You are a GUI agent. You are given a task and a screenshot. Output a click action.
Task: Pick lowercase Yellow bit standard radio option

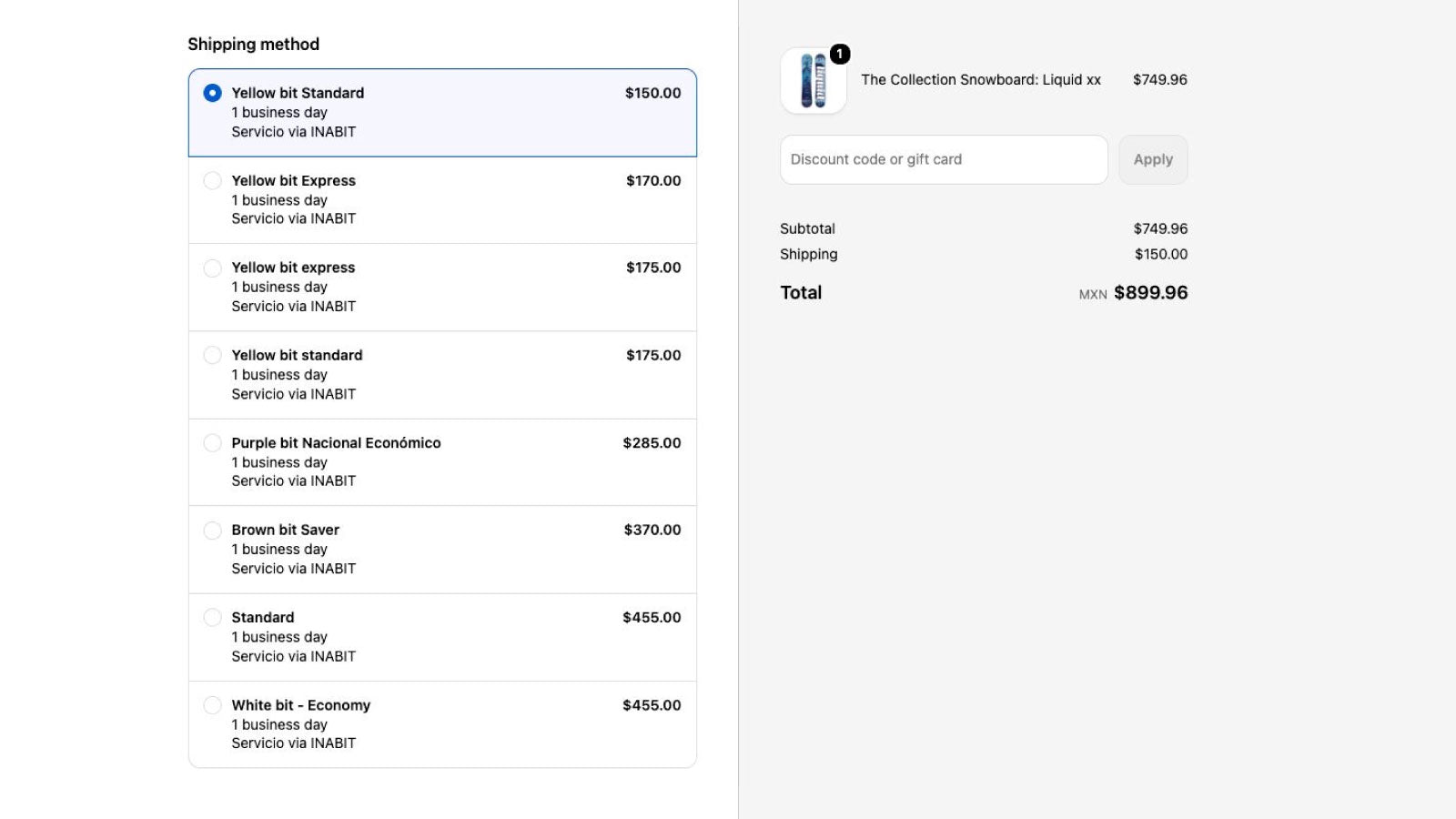pos(212,355)
